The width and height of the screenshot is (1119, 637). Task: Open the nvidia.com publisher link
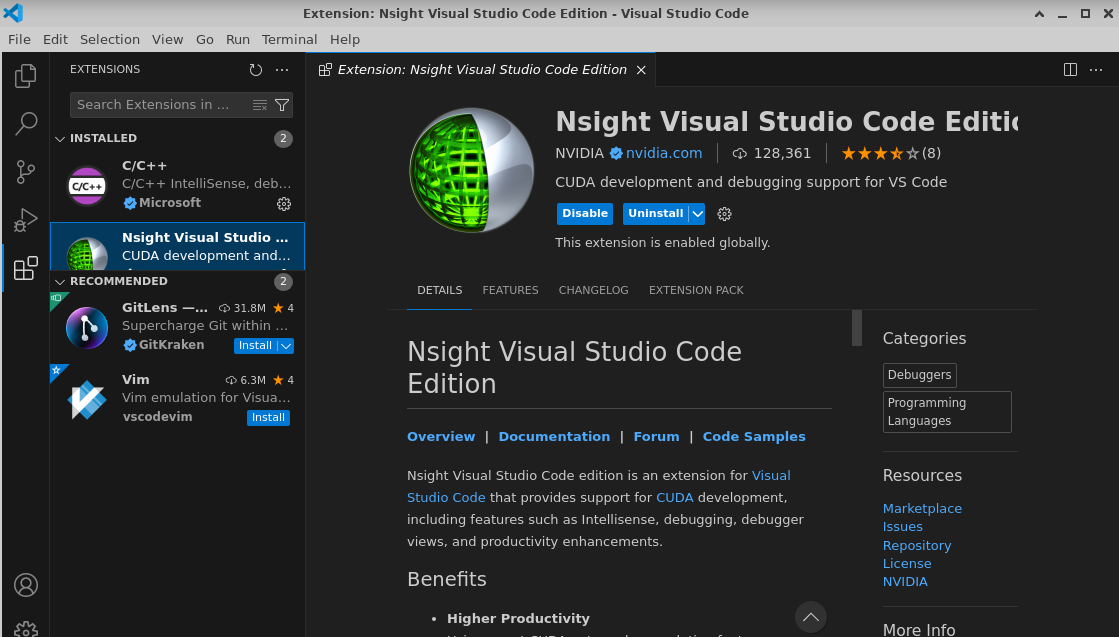(664, 153)
